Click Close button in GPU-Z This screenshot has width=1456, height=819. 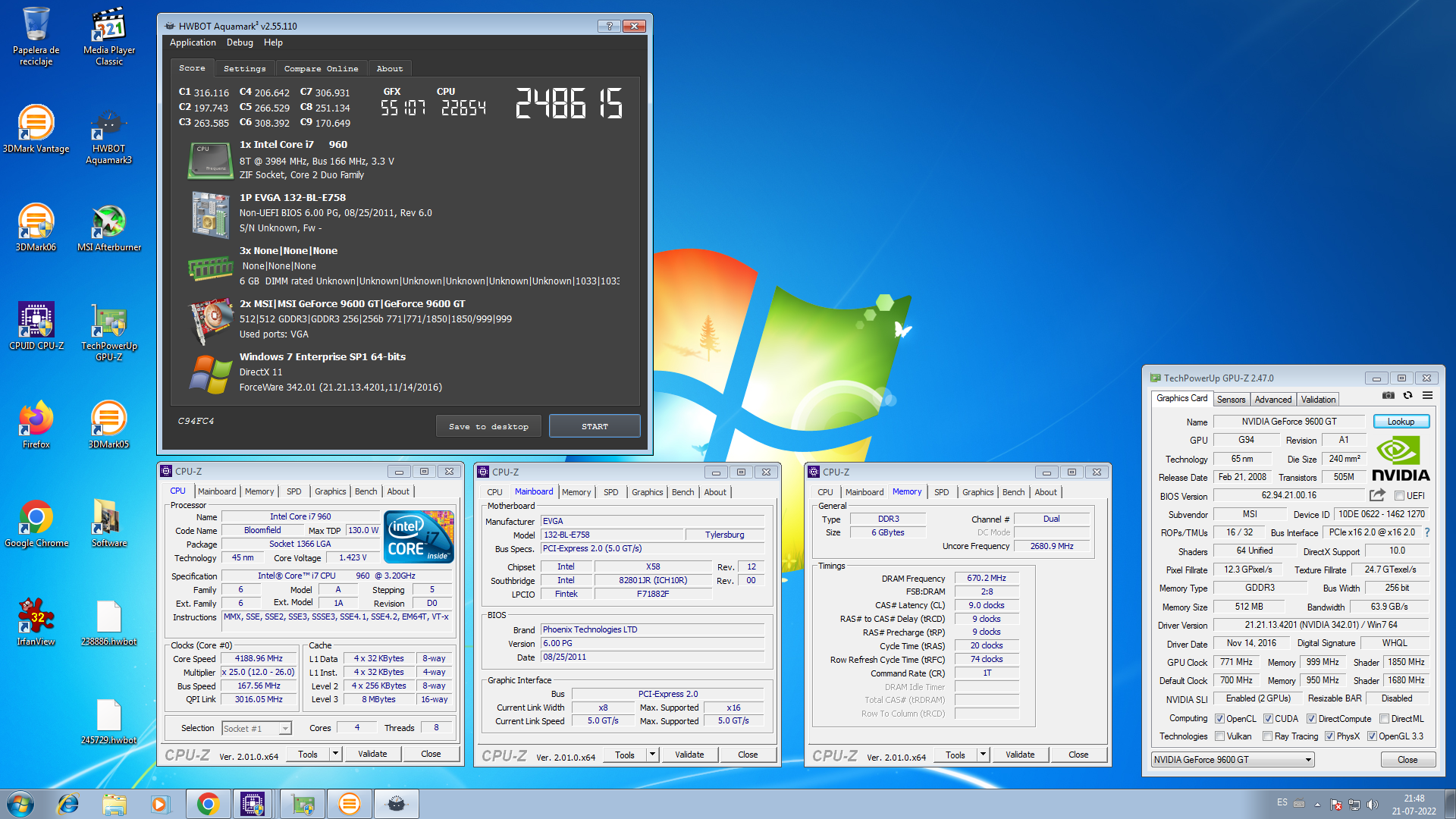pos(1407,760)
